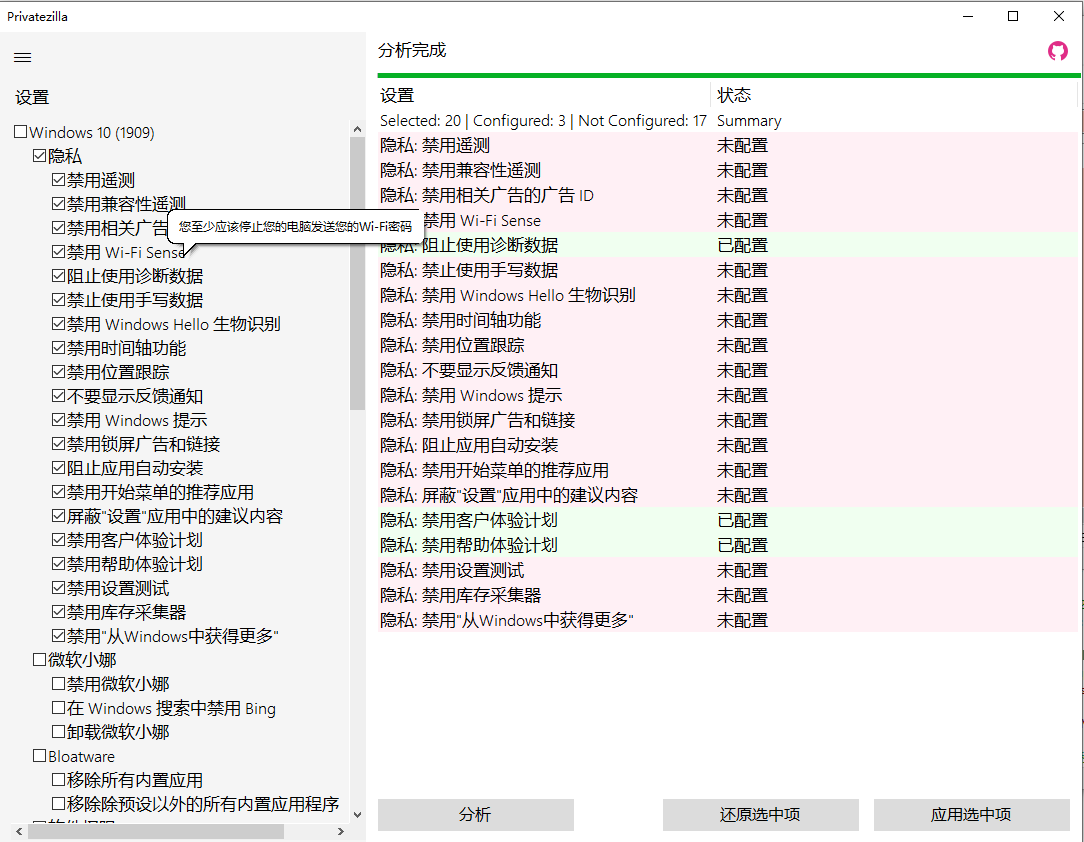Screen dimensions: 1084x842
Task: Check the Bloatware category checkbox
Action: (x=39, y=756)
